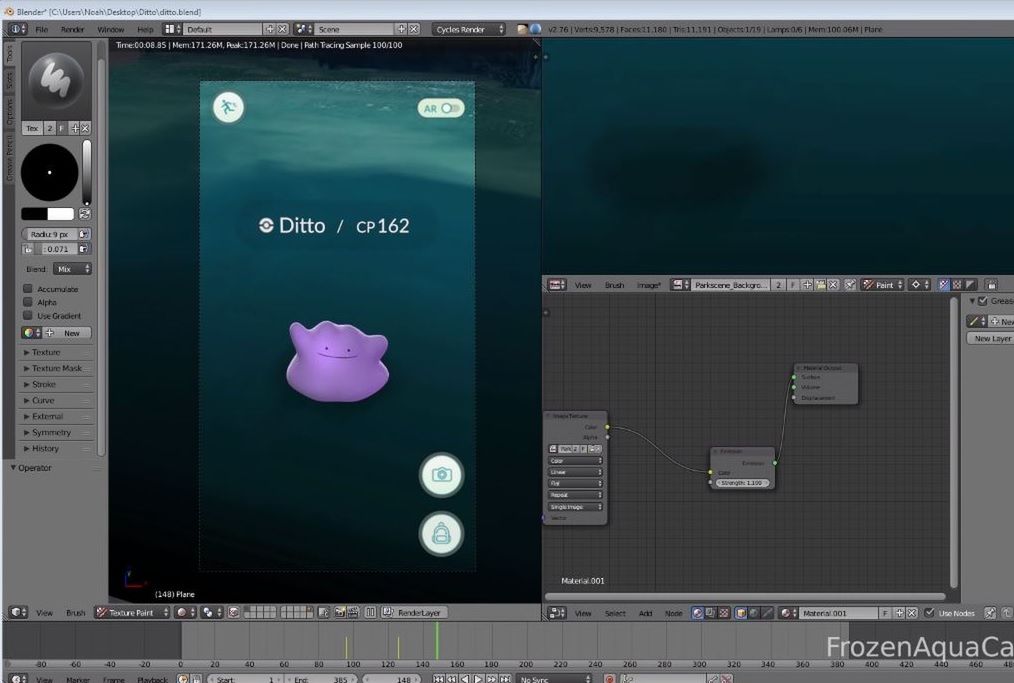
Task: Open the palette browse dropdown icon
Action: point(31,333)
